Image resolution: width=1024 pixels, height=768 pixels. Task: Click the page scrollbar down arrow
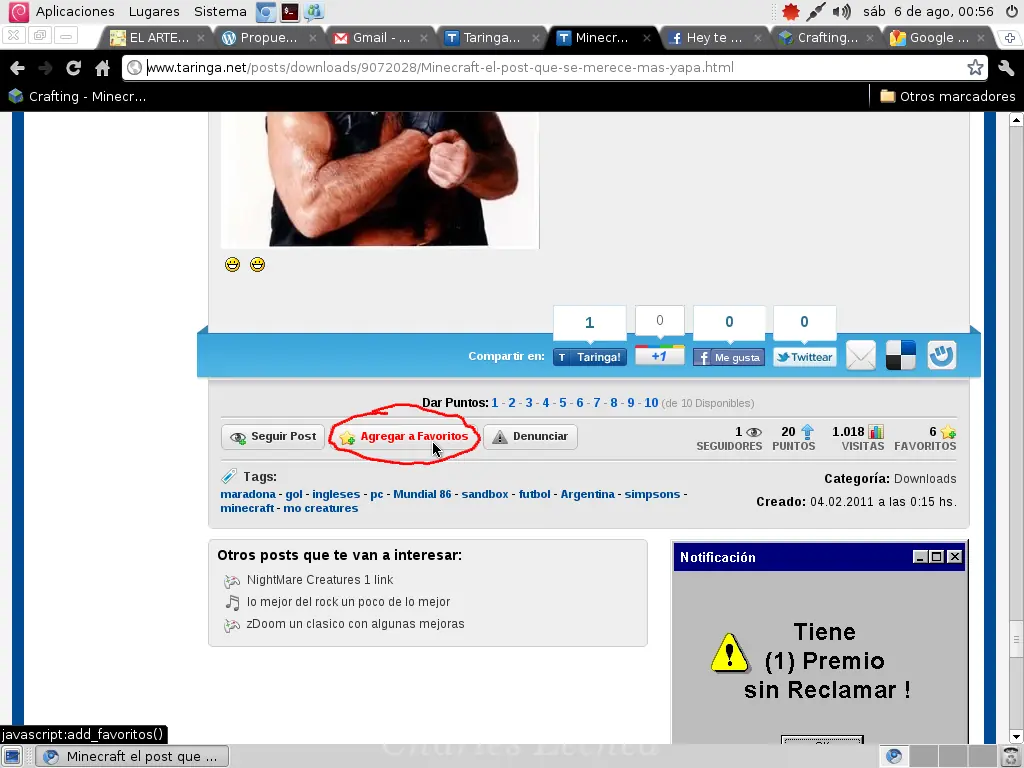pyautogui.click(x=1016, y=737)
